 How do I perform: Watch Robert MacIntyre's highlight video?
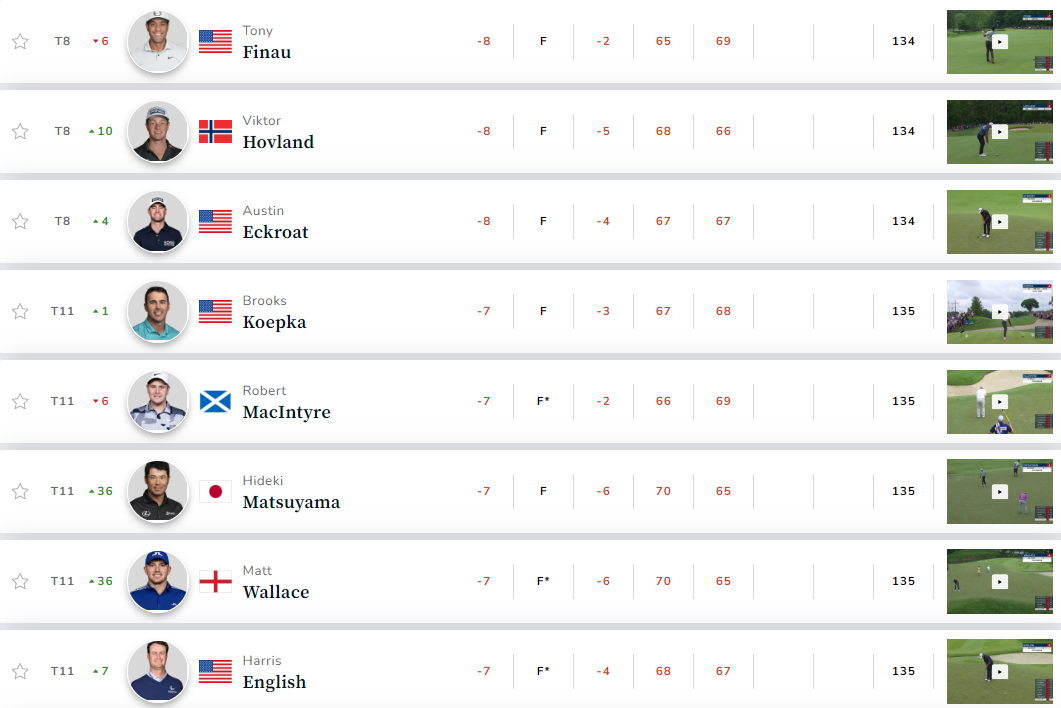coord(999,402)
